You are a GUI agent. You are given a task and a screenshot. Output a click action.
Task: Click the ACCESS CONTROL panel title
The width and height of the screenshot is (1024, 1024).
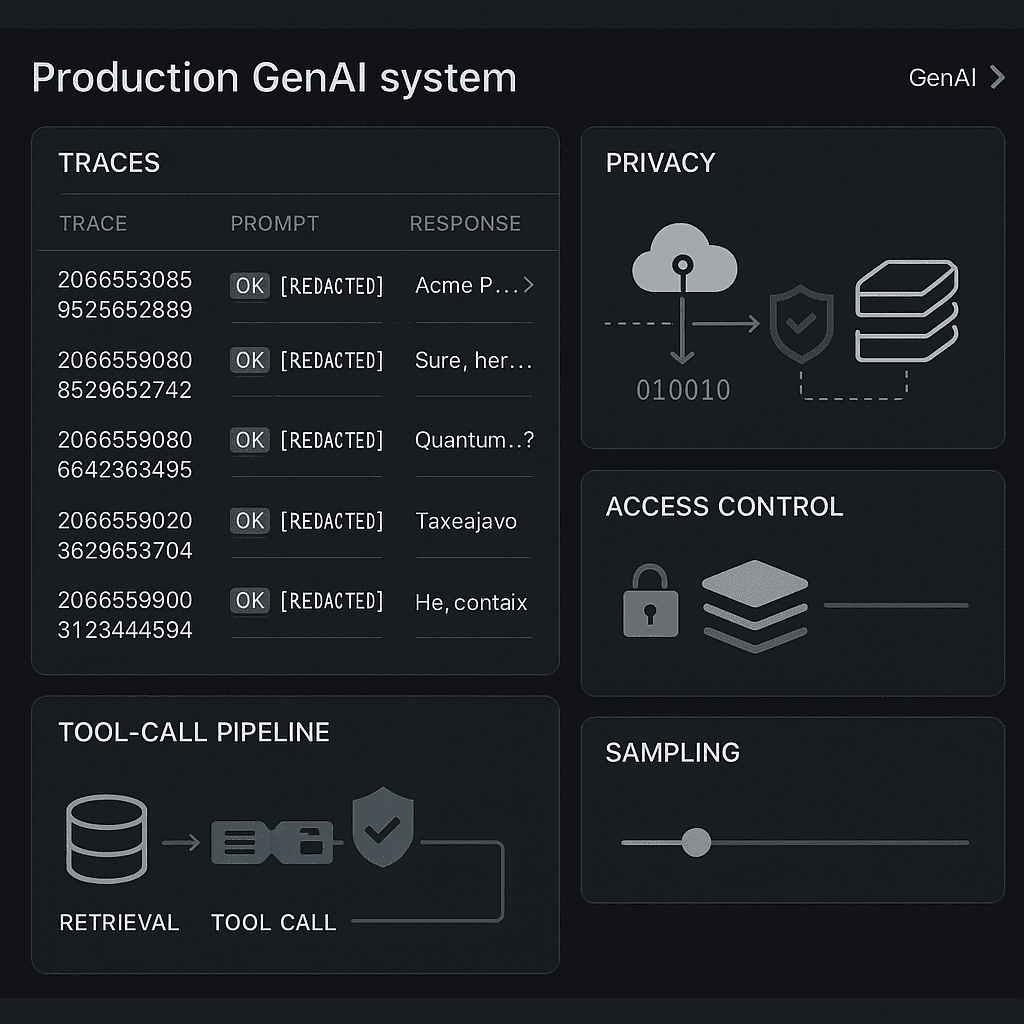coord(724,507)
